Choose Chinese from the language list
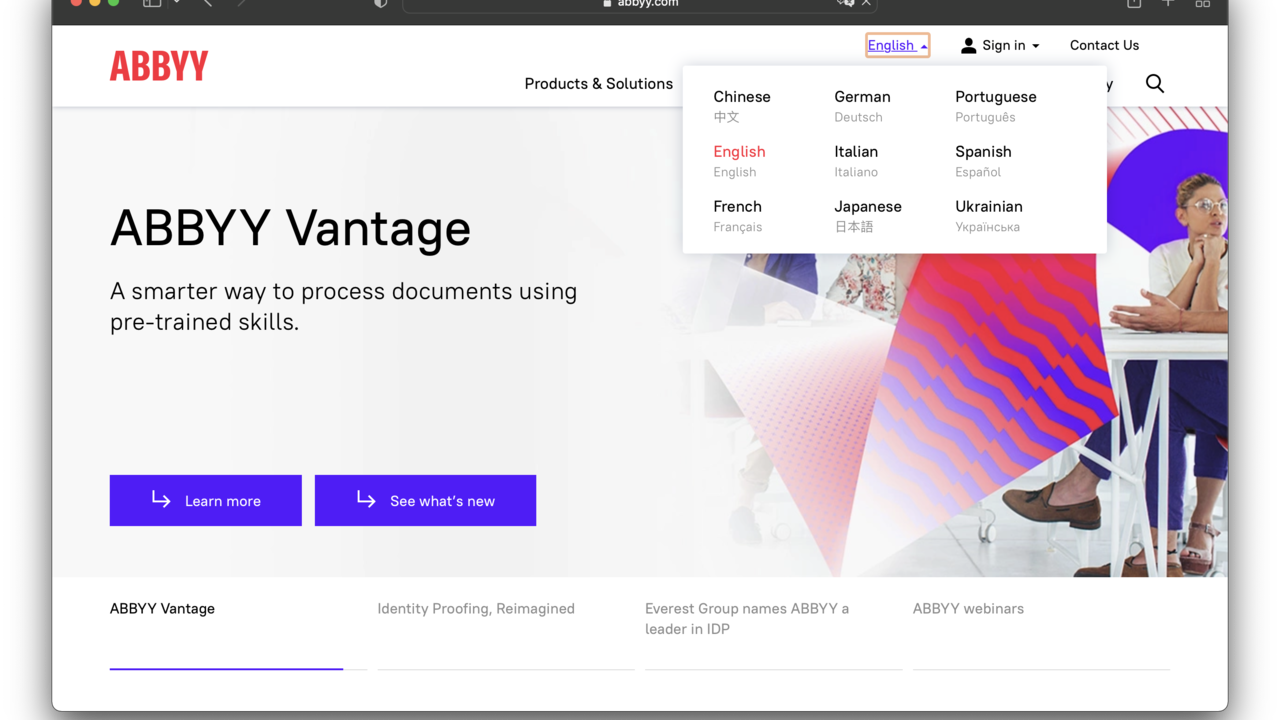The height and width of the screenshot is (720, 1280). (742, 106)
